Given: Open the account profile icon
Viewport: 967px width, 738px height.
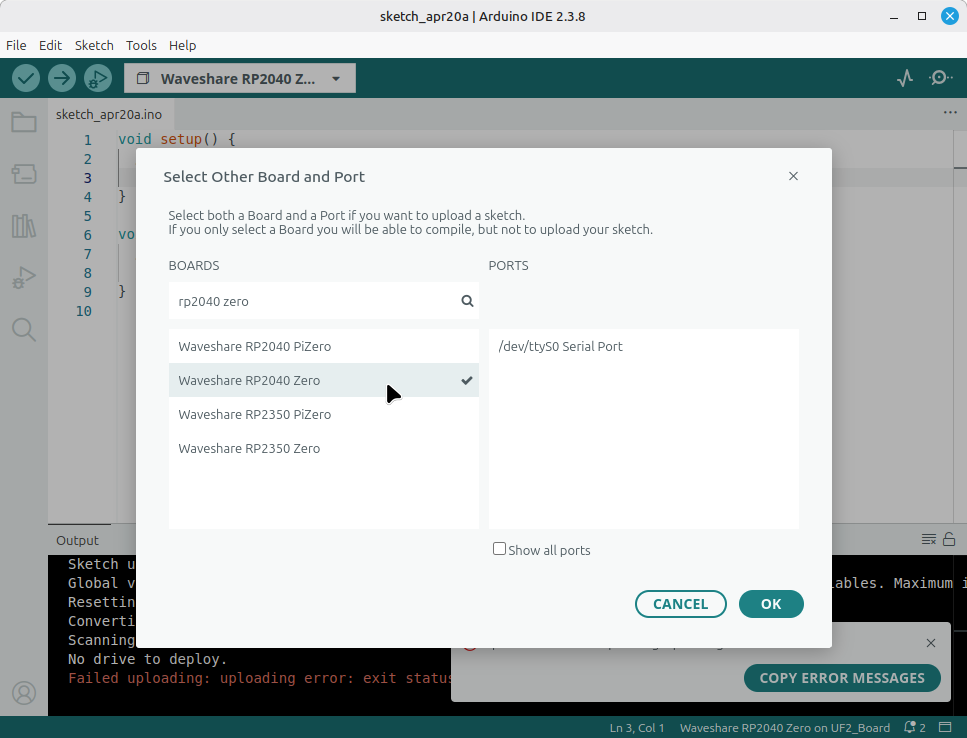Looking at the screenshot, I should click(x=24, y=693).
